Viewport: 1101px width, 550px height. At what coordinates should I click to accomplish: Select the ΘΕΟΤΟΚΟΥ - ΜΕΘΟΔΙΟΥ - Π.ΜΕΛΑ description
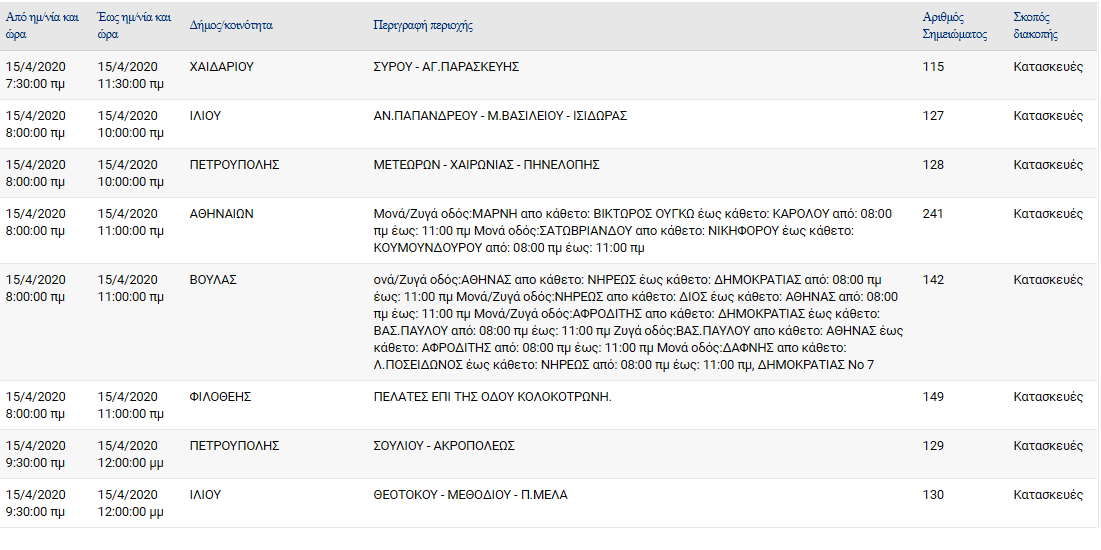(x=470, y=496)
